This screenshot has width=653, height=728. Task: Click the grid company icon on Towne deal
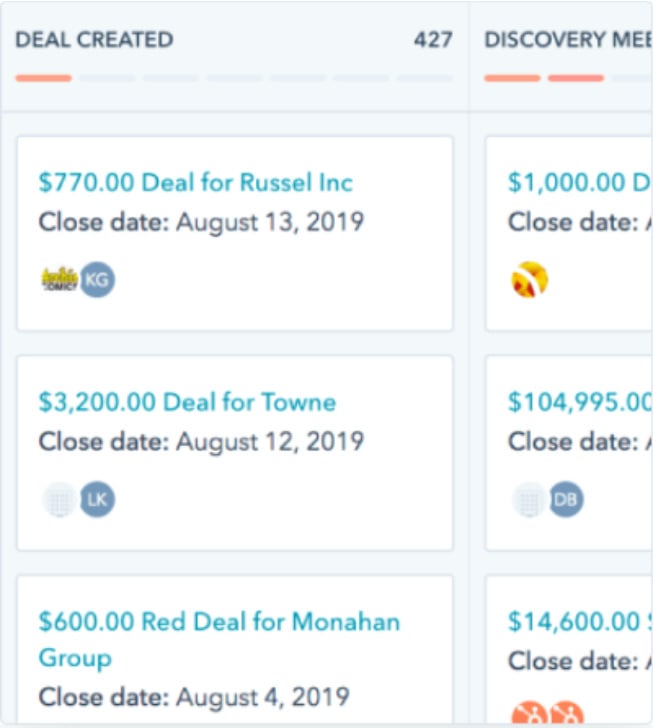tap(59, 499)
